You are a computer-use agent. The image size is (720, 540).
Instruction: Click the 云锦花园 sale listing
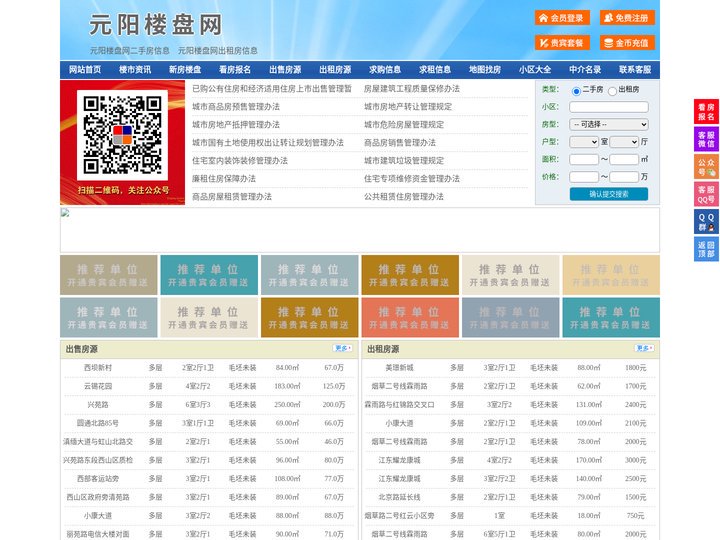coord(98,386)
